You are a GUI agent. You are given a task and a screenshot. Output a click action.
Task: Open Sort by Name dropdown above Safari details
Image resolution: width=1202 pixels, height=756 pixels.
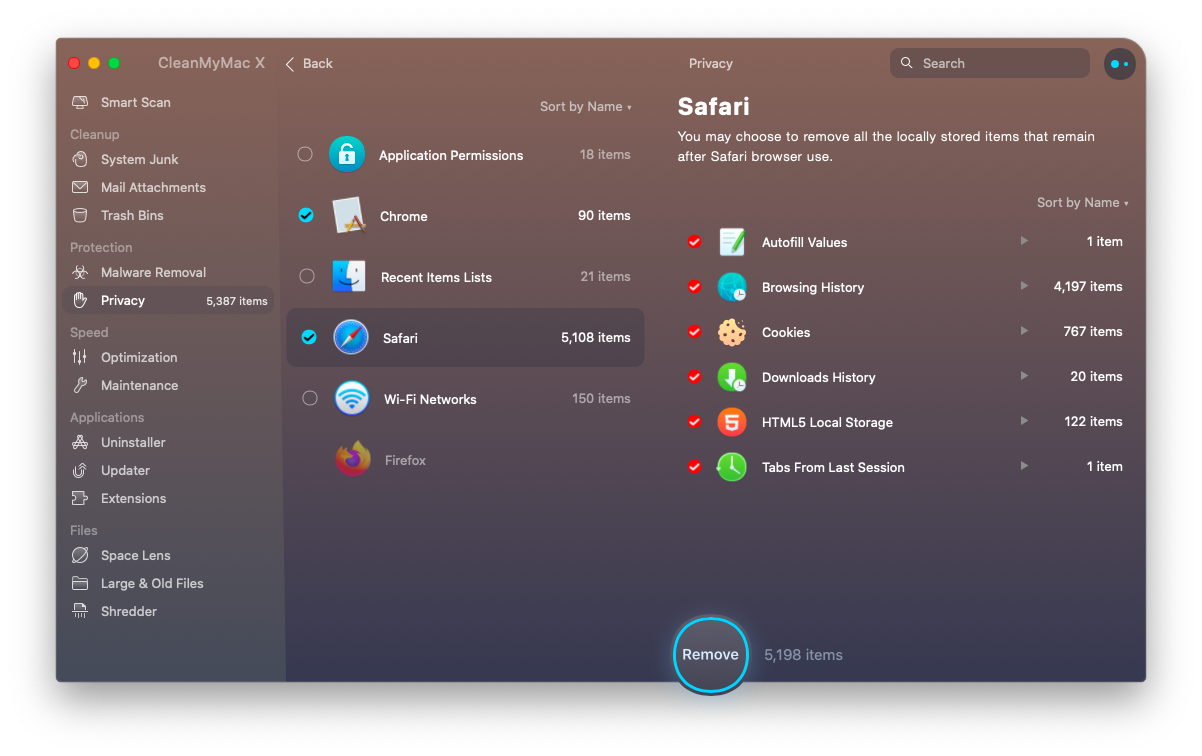point(1082,203)
